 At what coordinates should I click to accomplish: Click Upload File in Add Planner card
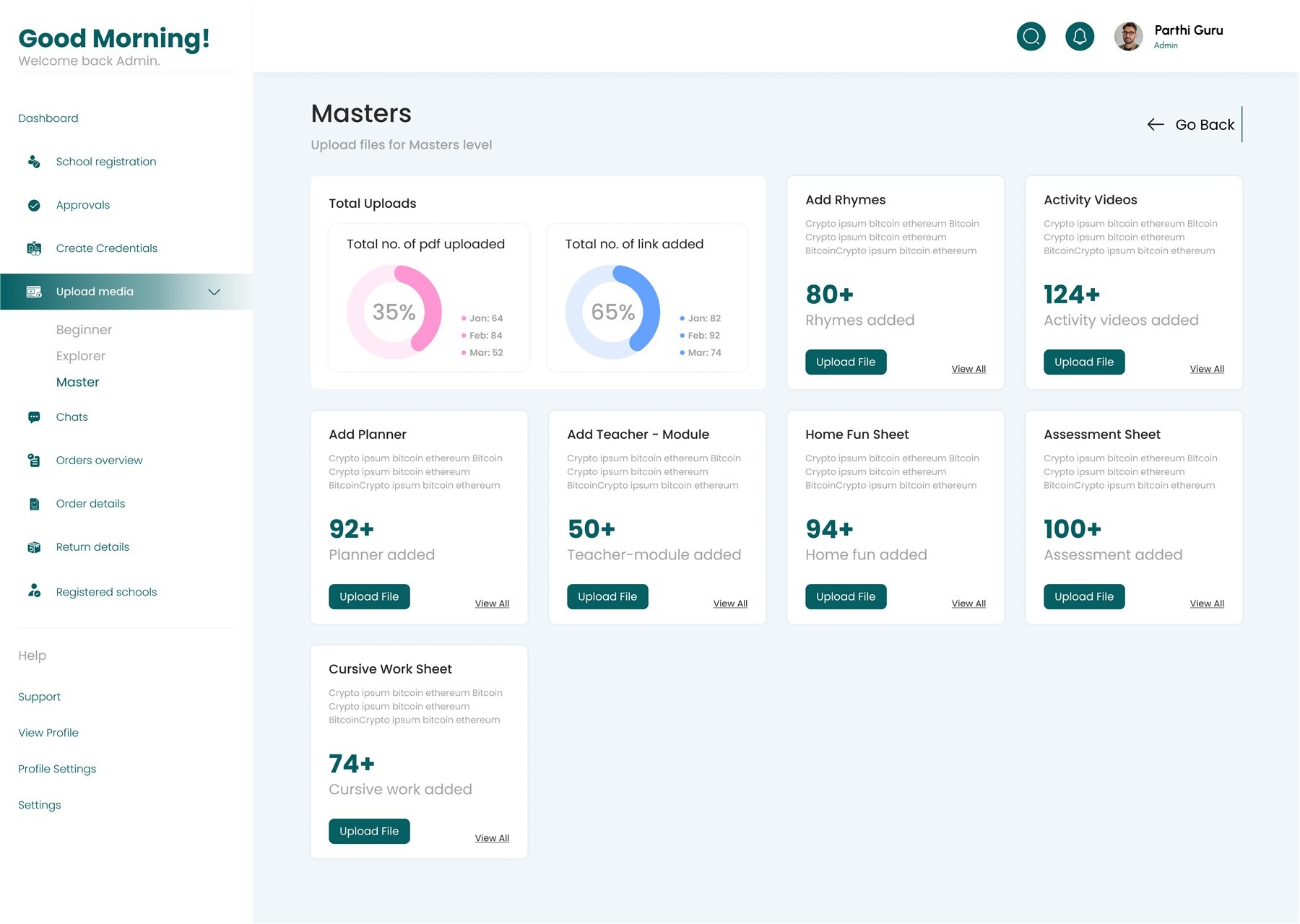(x=369, y=596)
